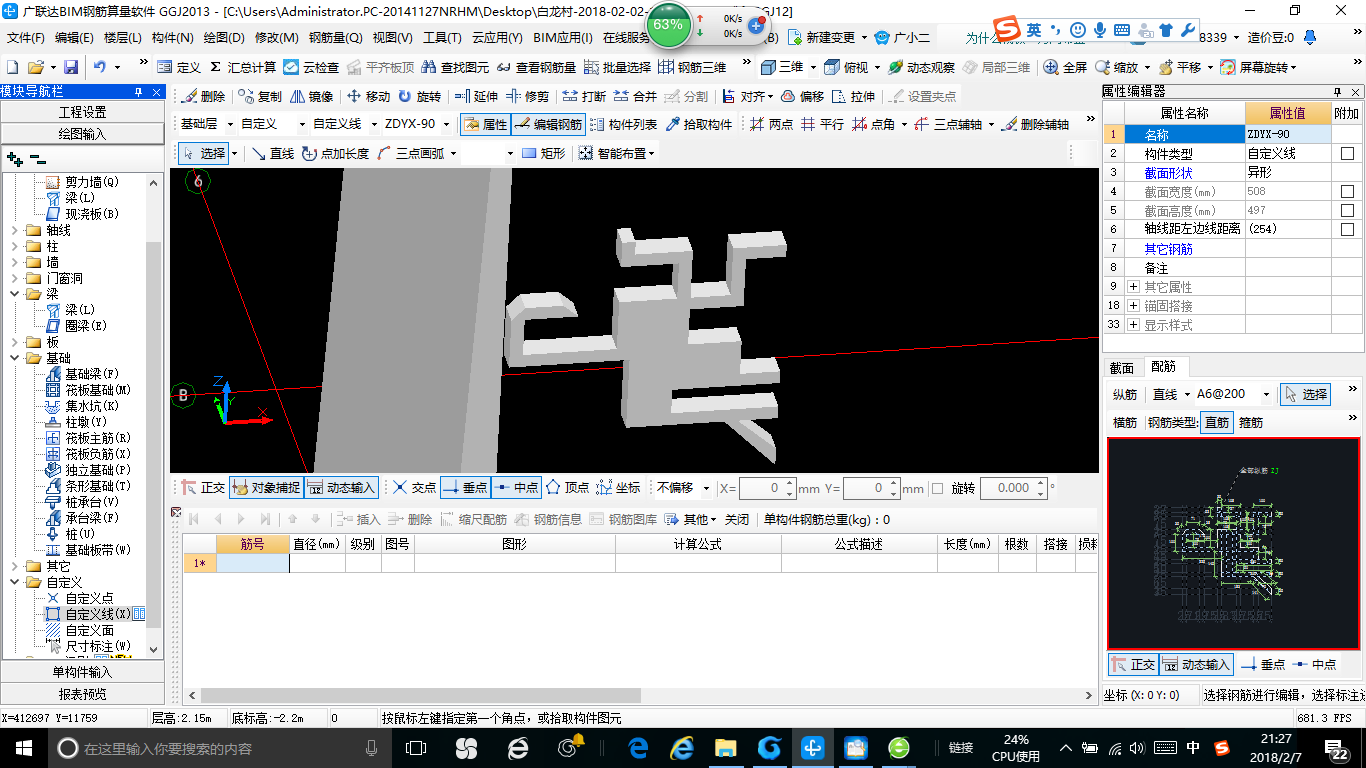The image size is (1366, 768).
Task: Open 报表预览 report preview
Action: tap(82, 694)
